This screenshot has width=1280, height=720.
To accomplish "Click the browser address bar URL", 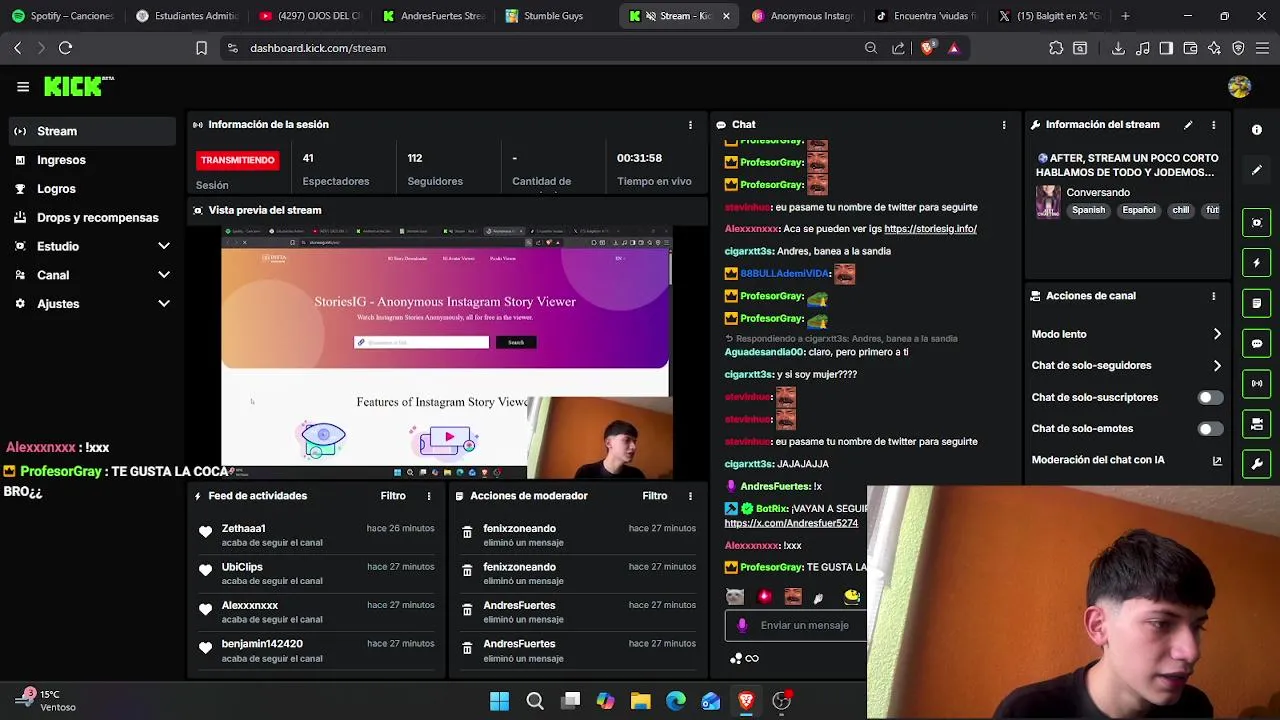I will point(318,48).
